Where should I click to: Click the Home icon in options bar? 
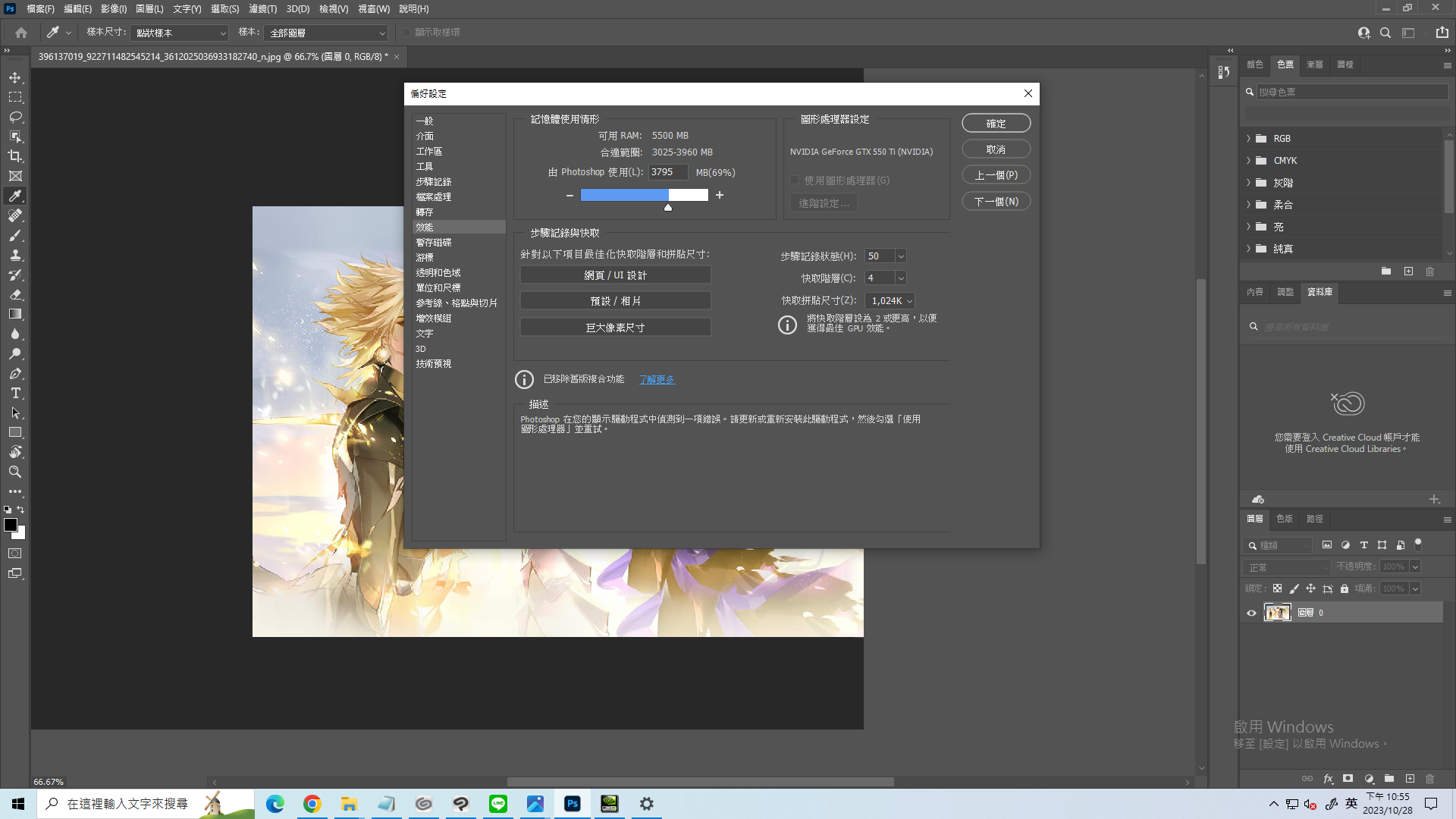[21, 33]
